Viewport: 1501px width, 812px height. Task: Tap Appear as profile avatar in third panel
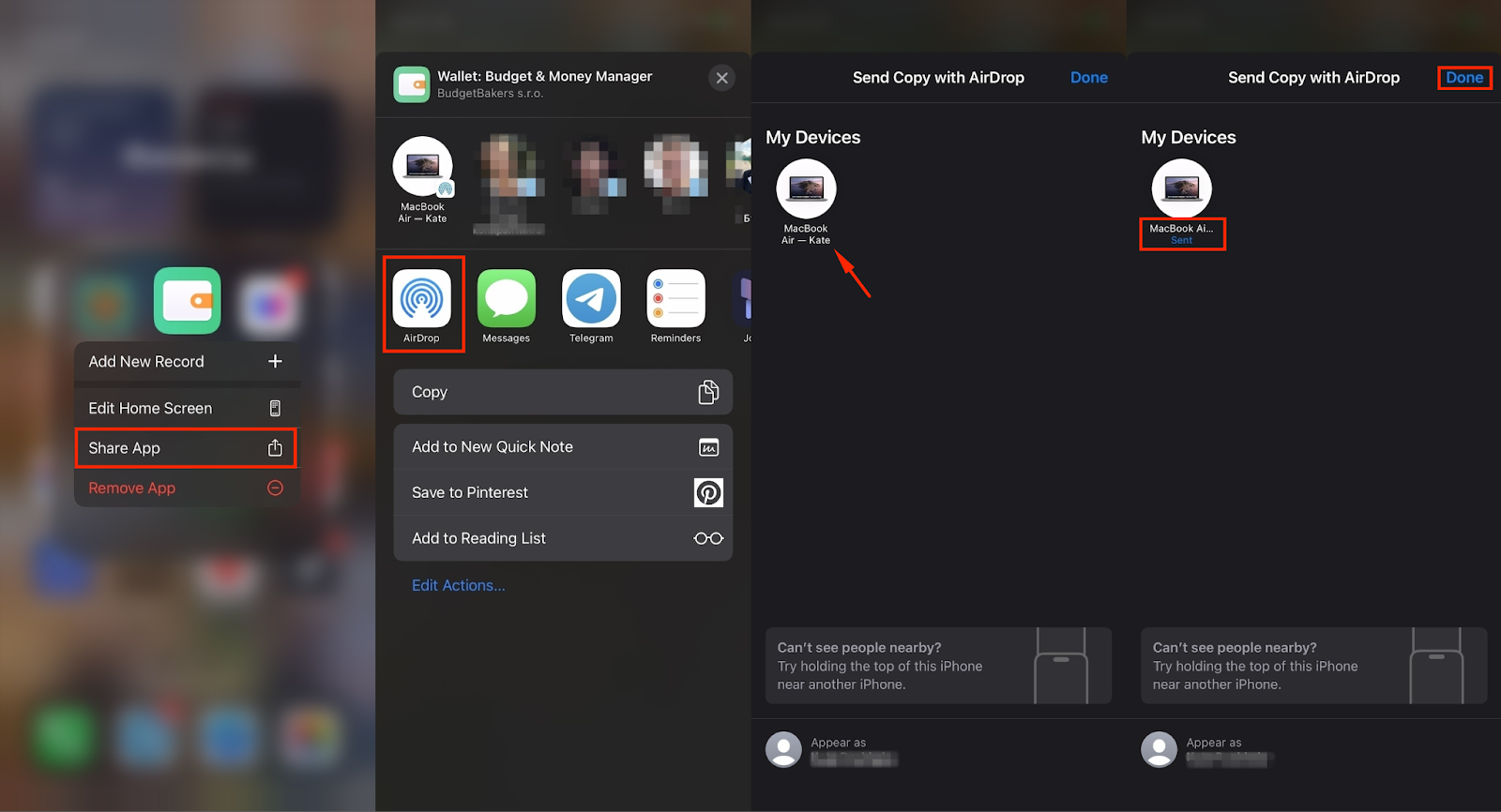click(x=783, y=750)
